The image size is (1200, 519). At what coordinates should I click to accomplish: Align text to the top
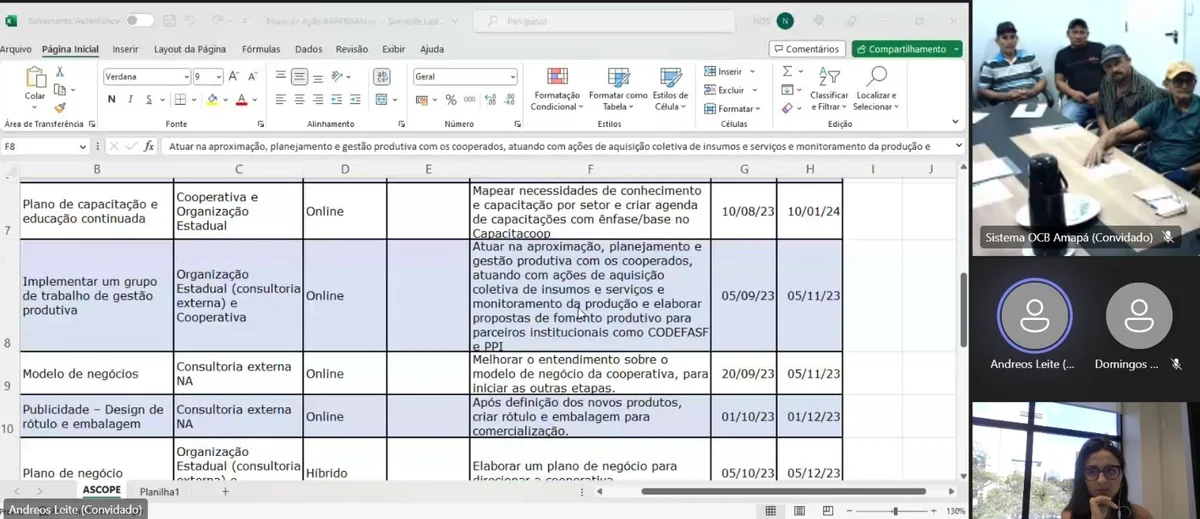[x=281, y=76]
